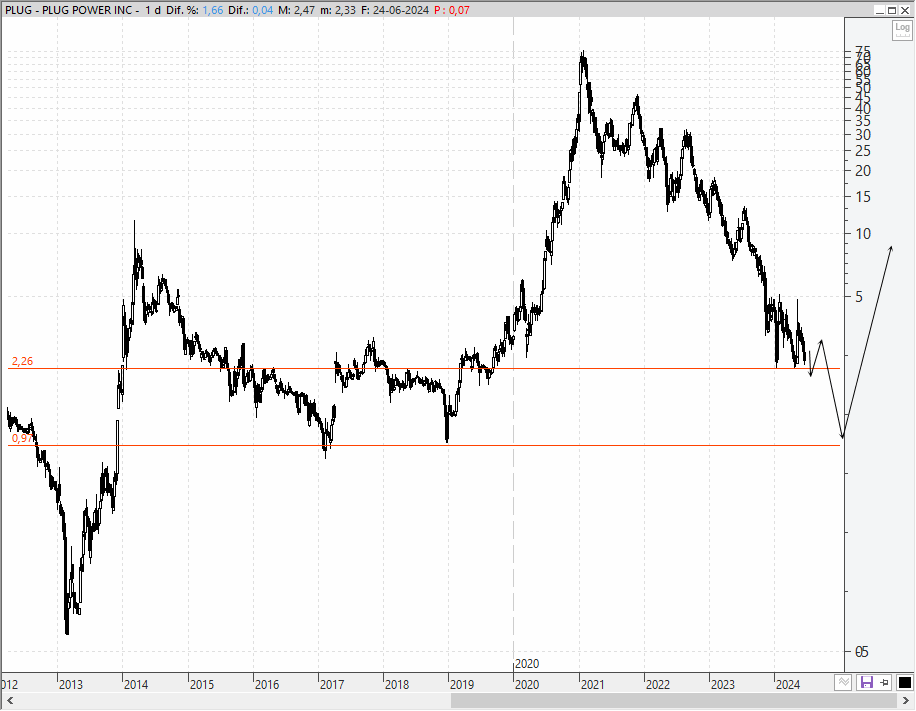The width and height of the screenshot is (916, 711).
Task: Click the 30 price axis label
Action: (863, 134)
